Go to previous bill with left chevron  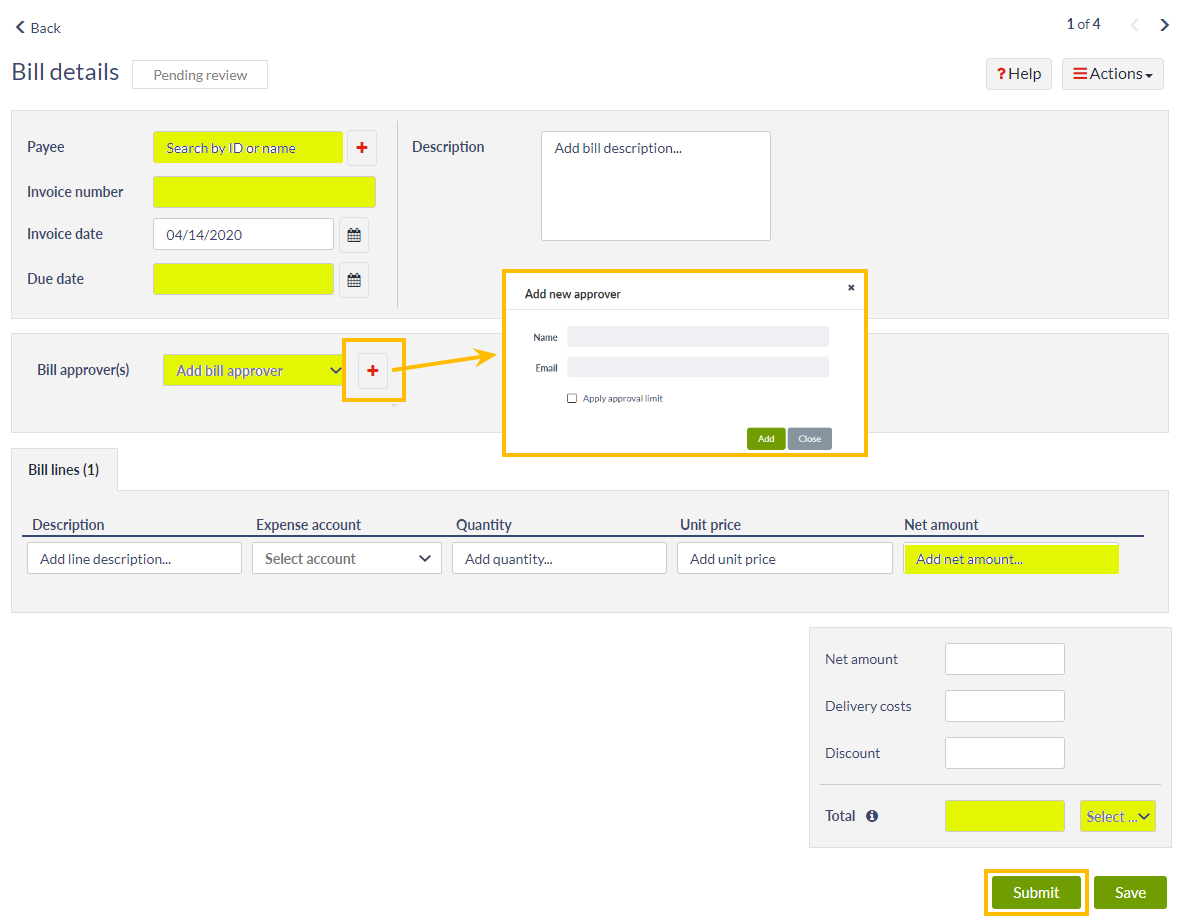pos(1134,25)
